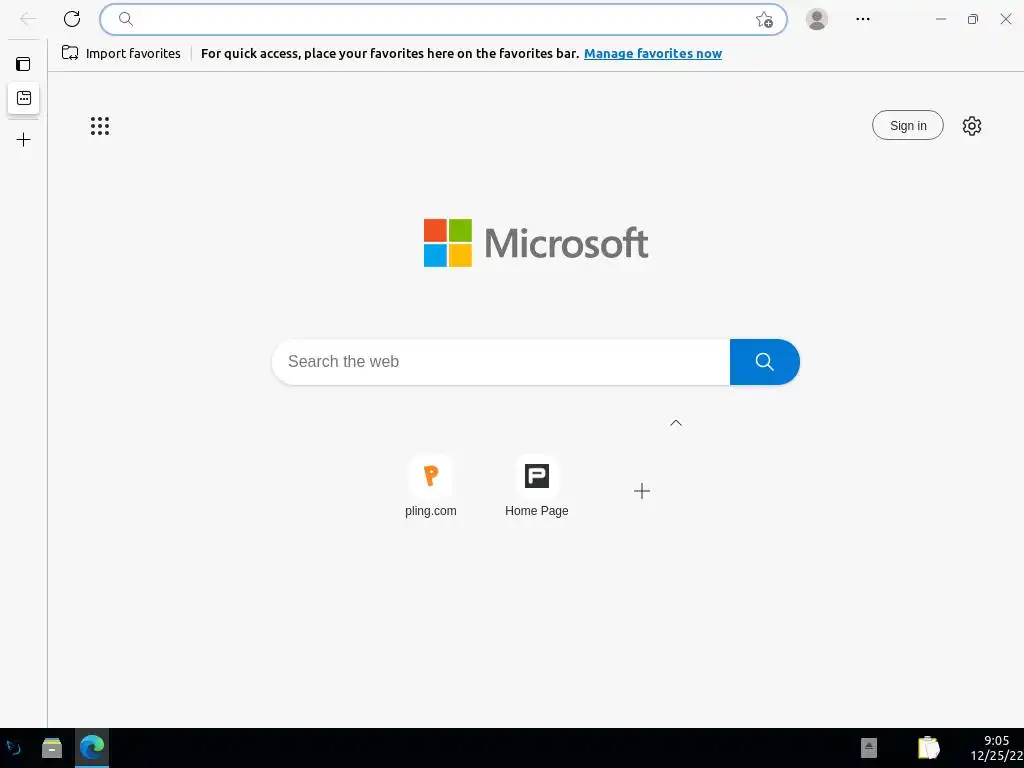1024x768 pixels.
Task: Click the blue search magnifier button
Action: (765, 362)
